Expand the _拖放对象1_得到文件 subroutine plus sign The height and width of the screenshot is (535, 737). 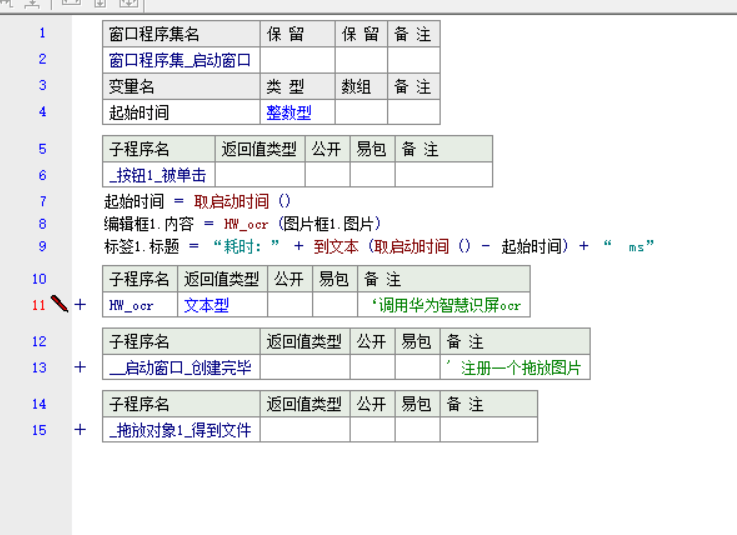pyautogui.click(x=80, y=430)
